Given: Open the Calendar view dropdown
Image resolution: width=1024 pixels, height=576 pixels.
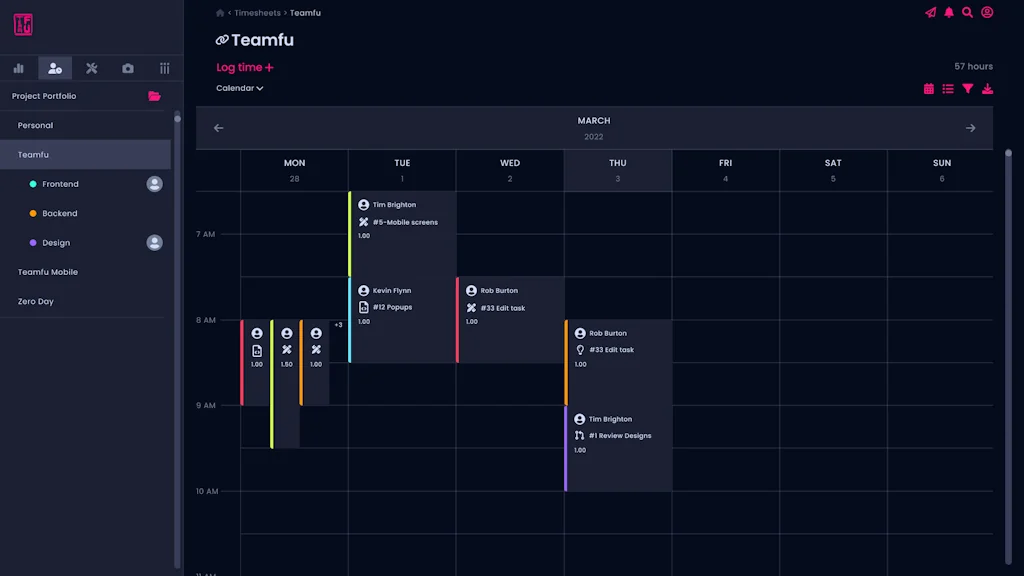Looking at the screenshot, I should pos(239,87).
